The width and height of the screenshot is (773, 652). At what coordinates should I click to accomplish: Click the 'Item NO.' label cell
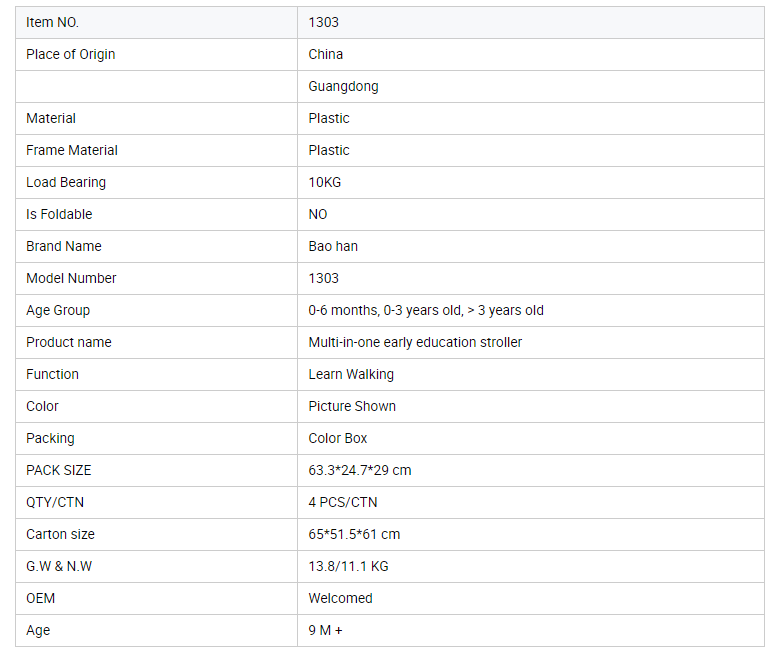(x=53, y=22)
